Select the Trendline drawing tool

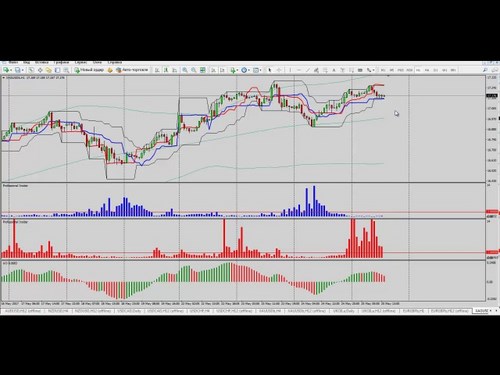(x=308, y=70)
